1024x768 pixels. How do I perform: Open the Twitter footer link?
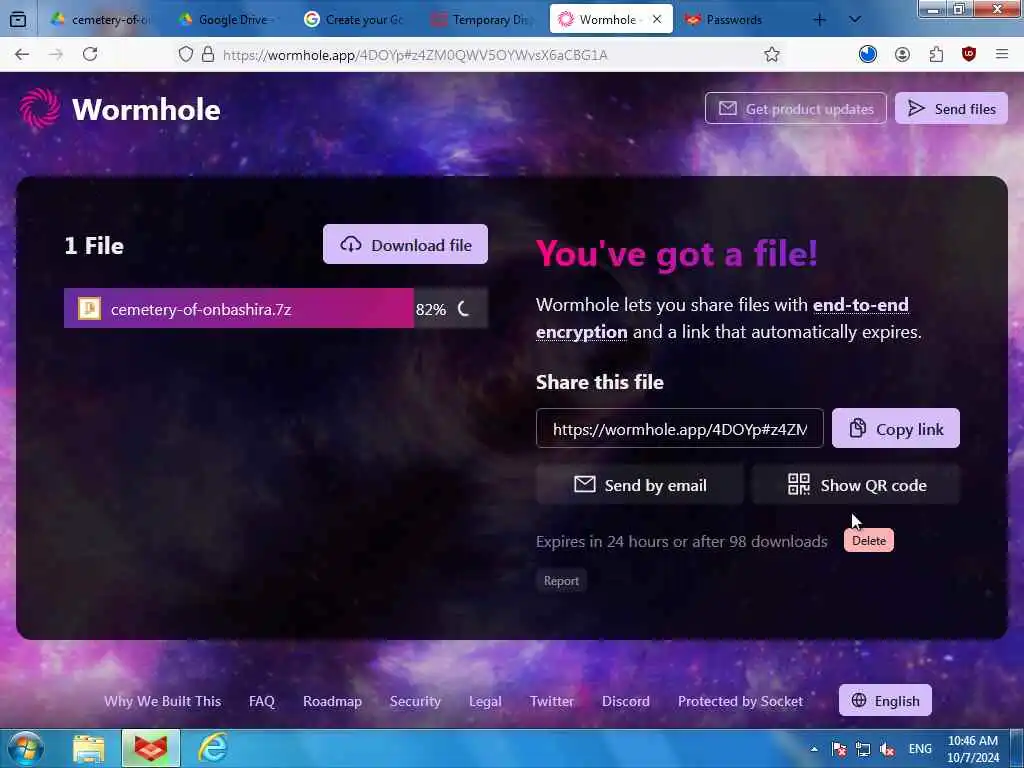[552, 701]
